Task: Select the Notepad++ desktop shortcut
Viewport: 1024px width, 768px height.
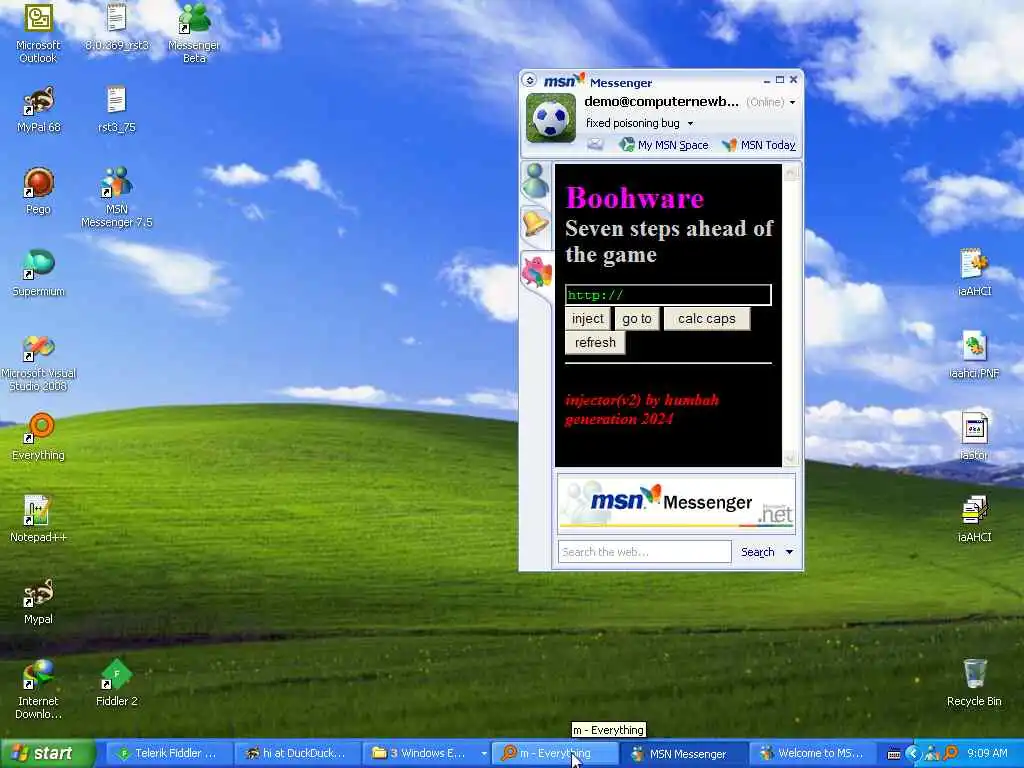Action: (x=38, y=519)
